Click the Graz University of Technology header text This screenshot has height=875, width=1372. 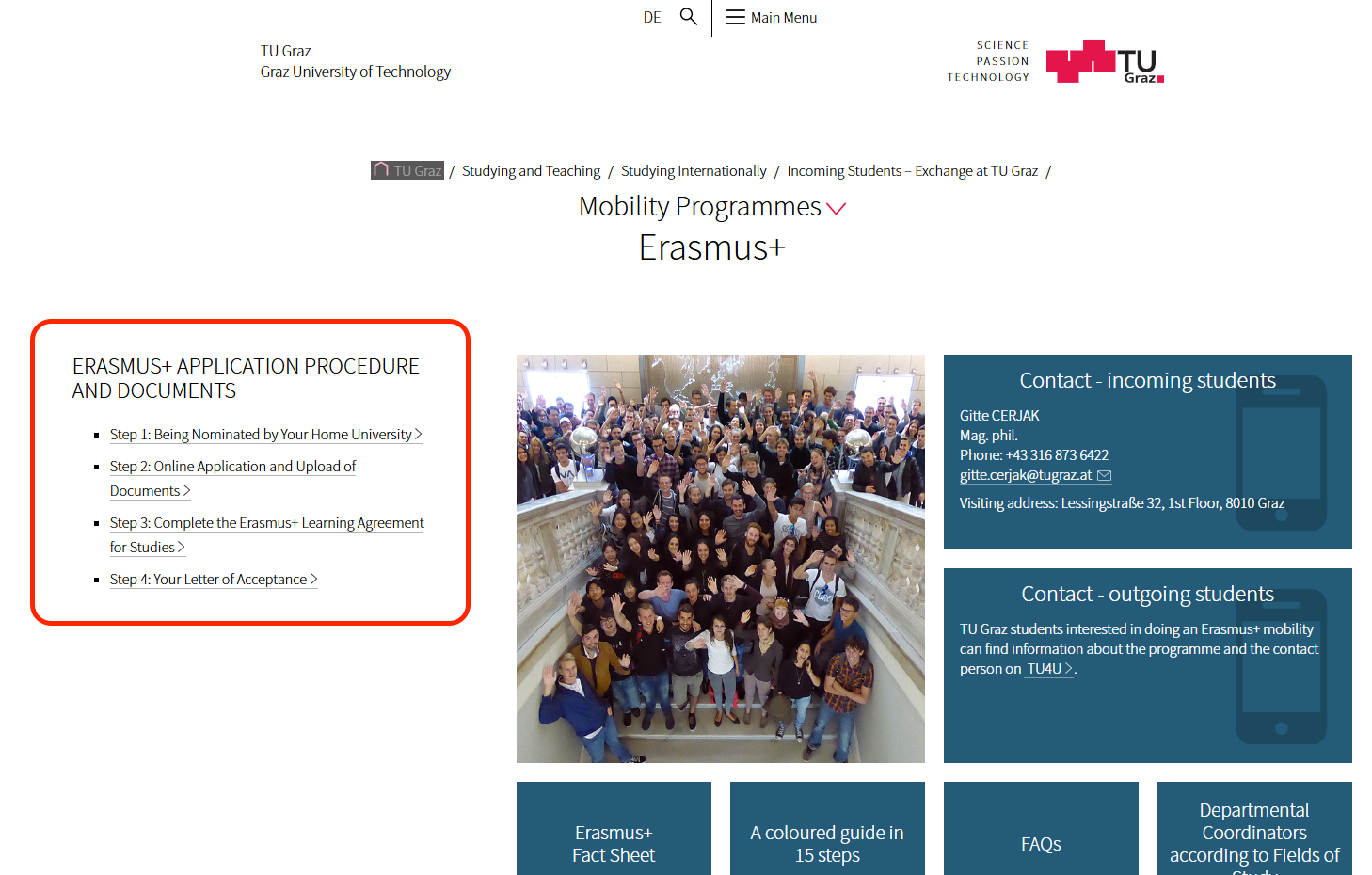[356, 72]
